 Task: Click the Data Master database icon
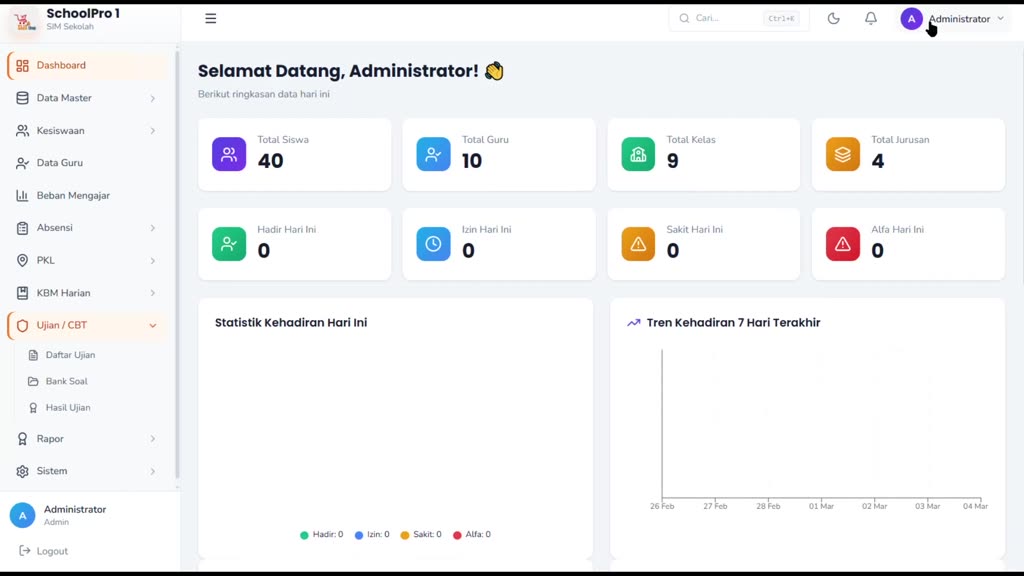pos(22,98)
